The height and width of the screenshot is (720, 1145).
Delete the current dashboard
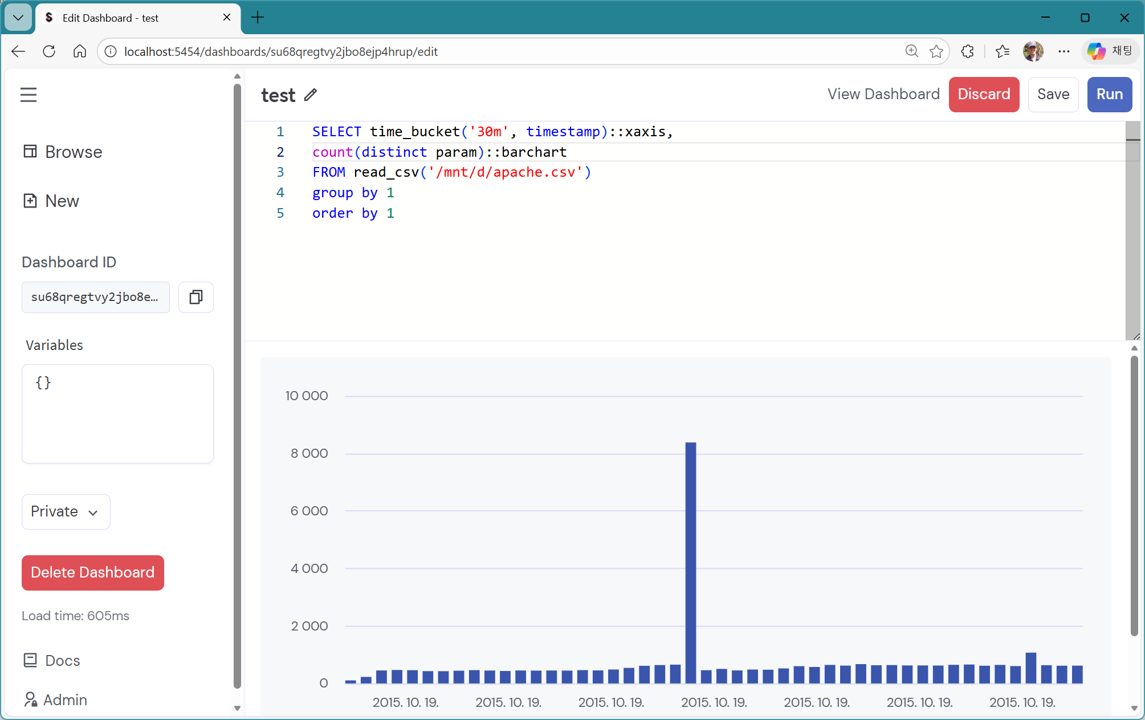pyautogui.click(x=92, y=572)
